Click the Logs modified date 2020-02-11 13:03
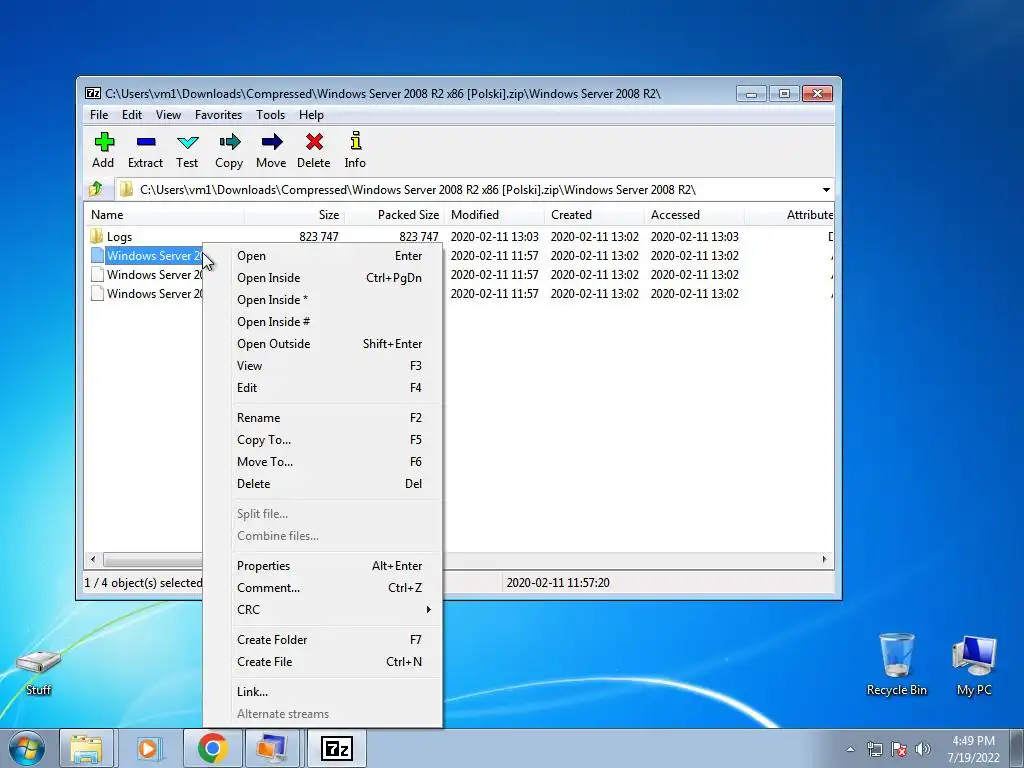1024x768 pixels. (x=494, y=236)
